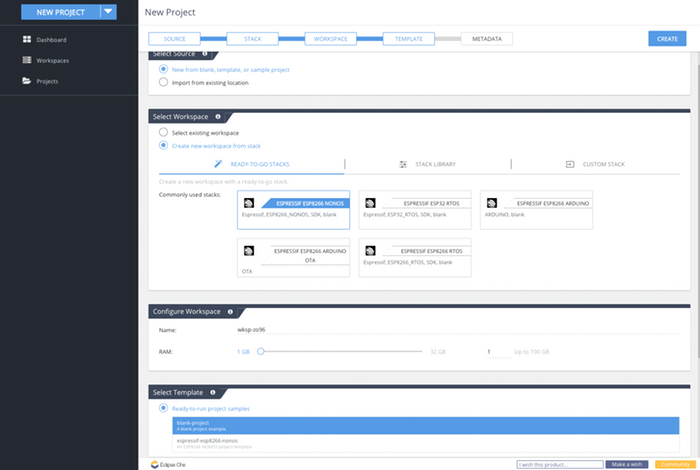Select the ESPRESSIF ESP8266 NONOS stack card
Screen dimensions: 700x470
(293, 210)
